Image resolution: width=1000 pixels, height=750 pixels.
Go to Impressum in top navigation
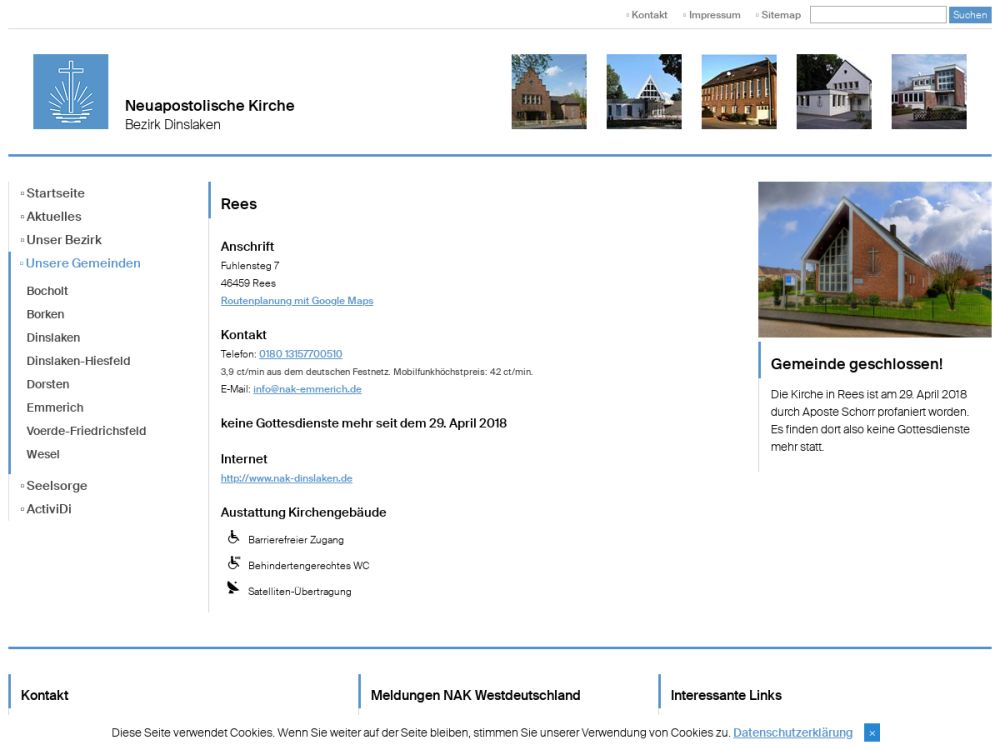714,15
